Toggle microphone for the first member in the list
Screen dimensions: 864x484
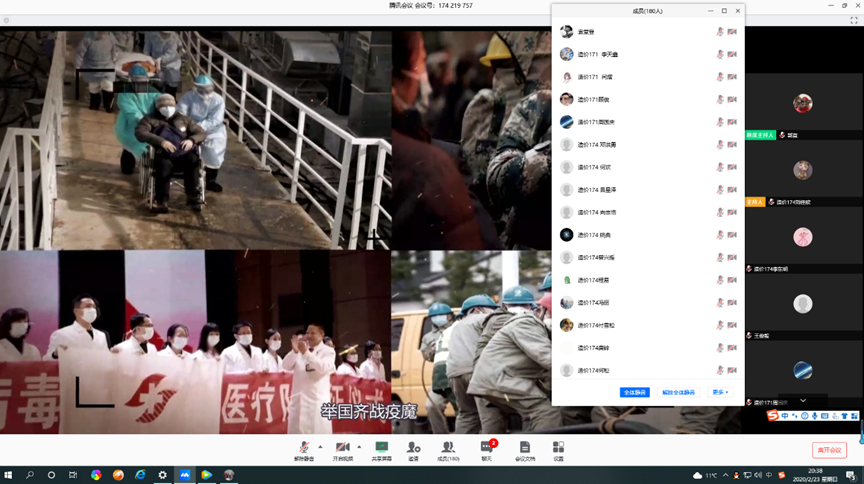pos(720,32)
